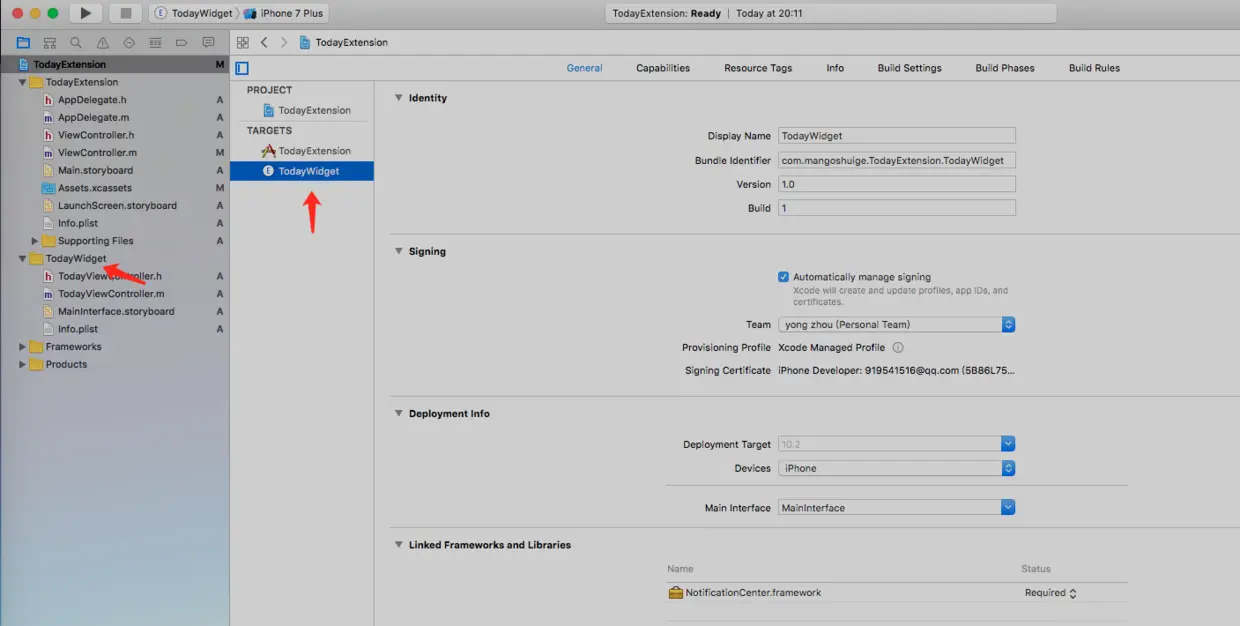1240x626 pixels.
Task: Collapse the TodayExtension project disclosure triangle
Action: tap(22, 82)
